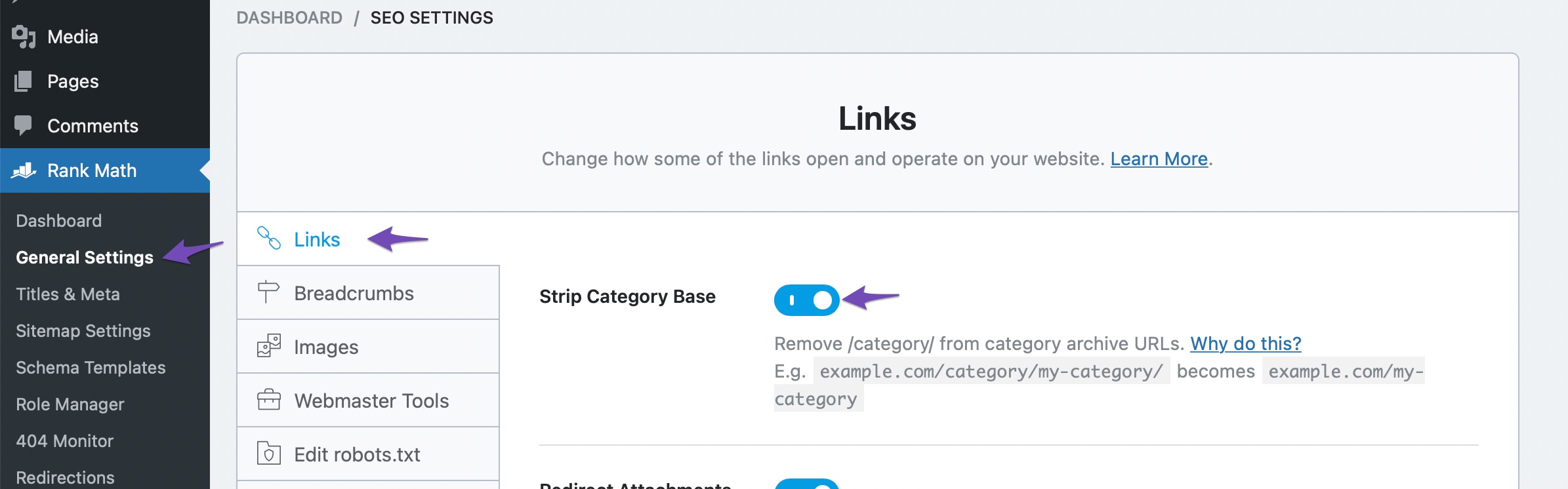
Task: Click the Rank Math logo icon
Action: click(x=24, y=170)
